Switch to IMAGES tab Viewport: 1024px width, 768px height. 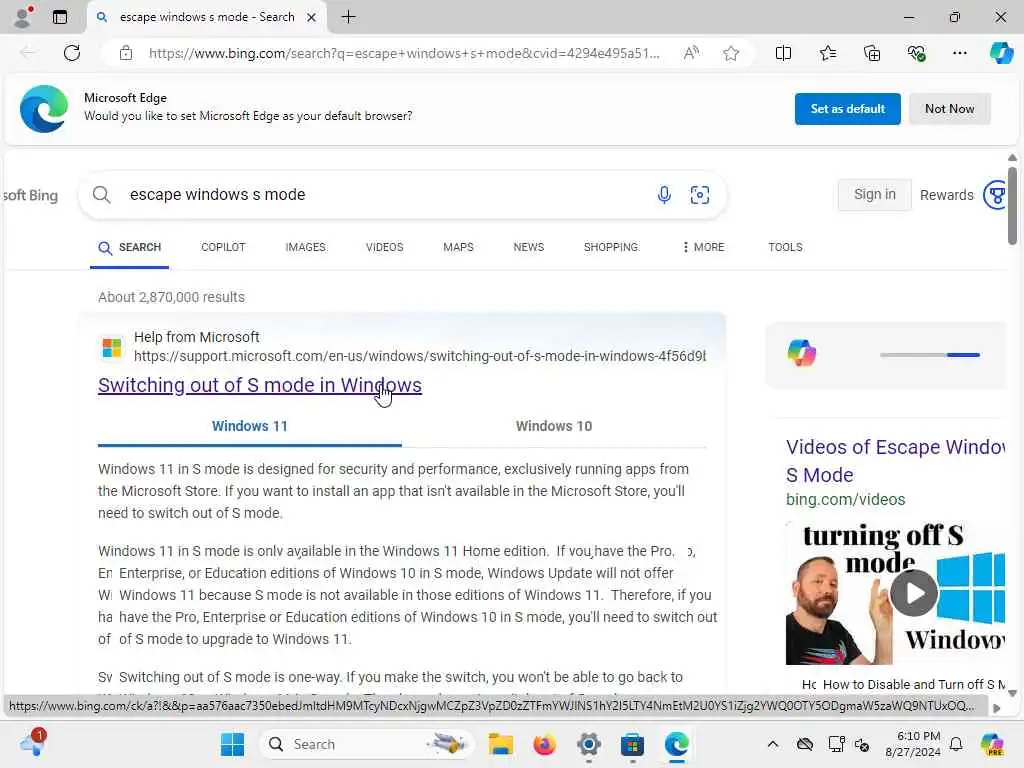click(x=306, y=248)
